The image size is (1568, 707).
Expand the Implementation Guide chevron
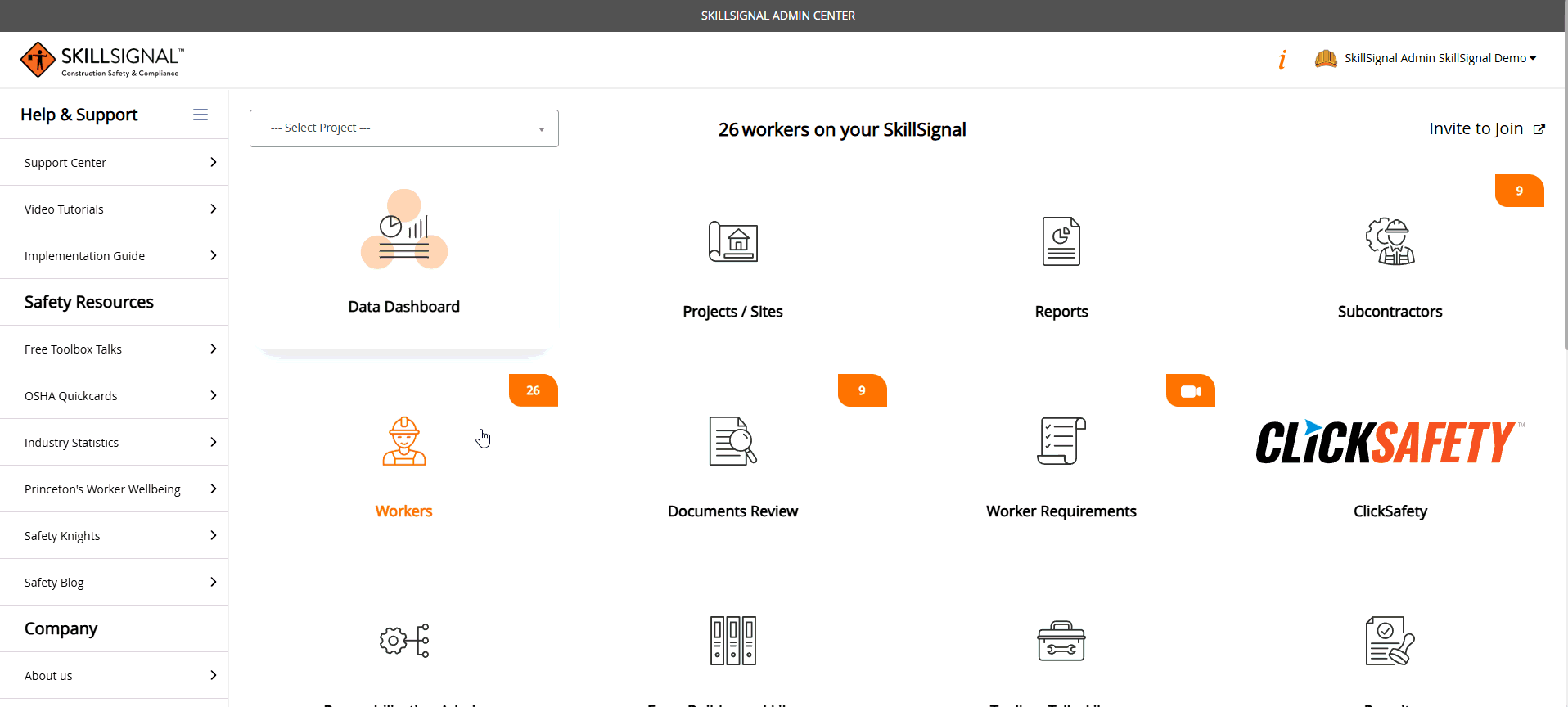pyautogui.click(x=214, y=255)
